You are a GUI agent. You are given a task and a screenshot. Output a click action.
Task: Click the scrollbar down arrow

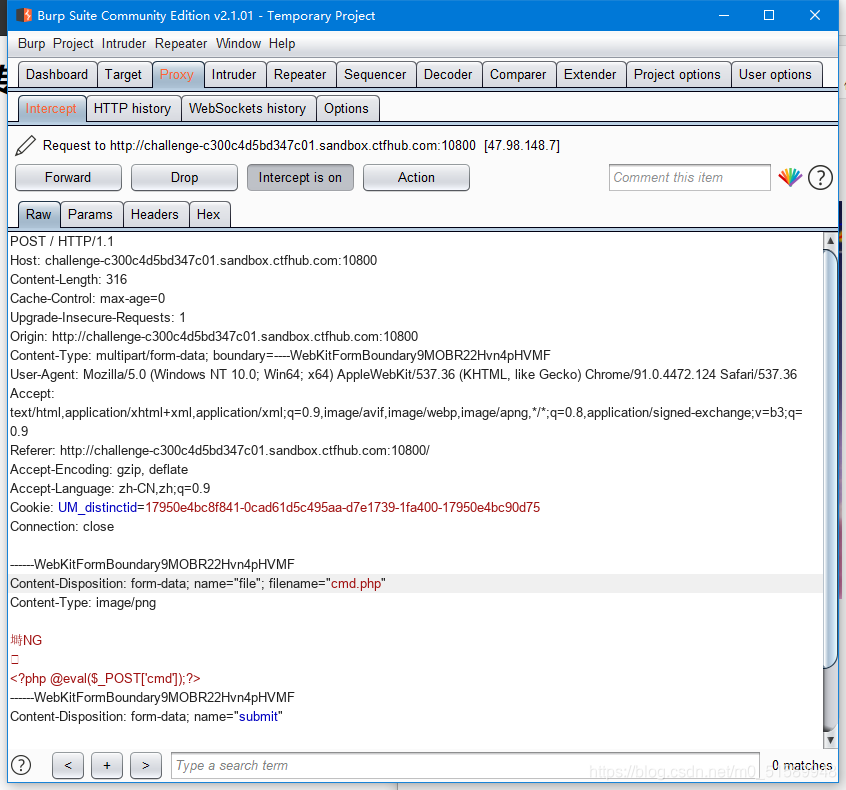click(830, 740)
